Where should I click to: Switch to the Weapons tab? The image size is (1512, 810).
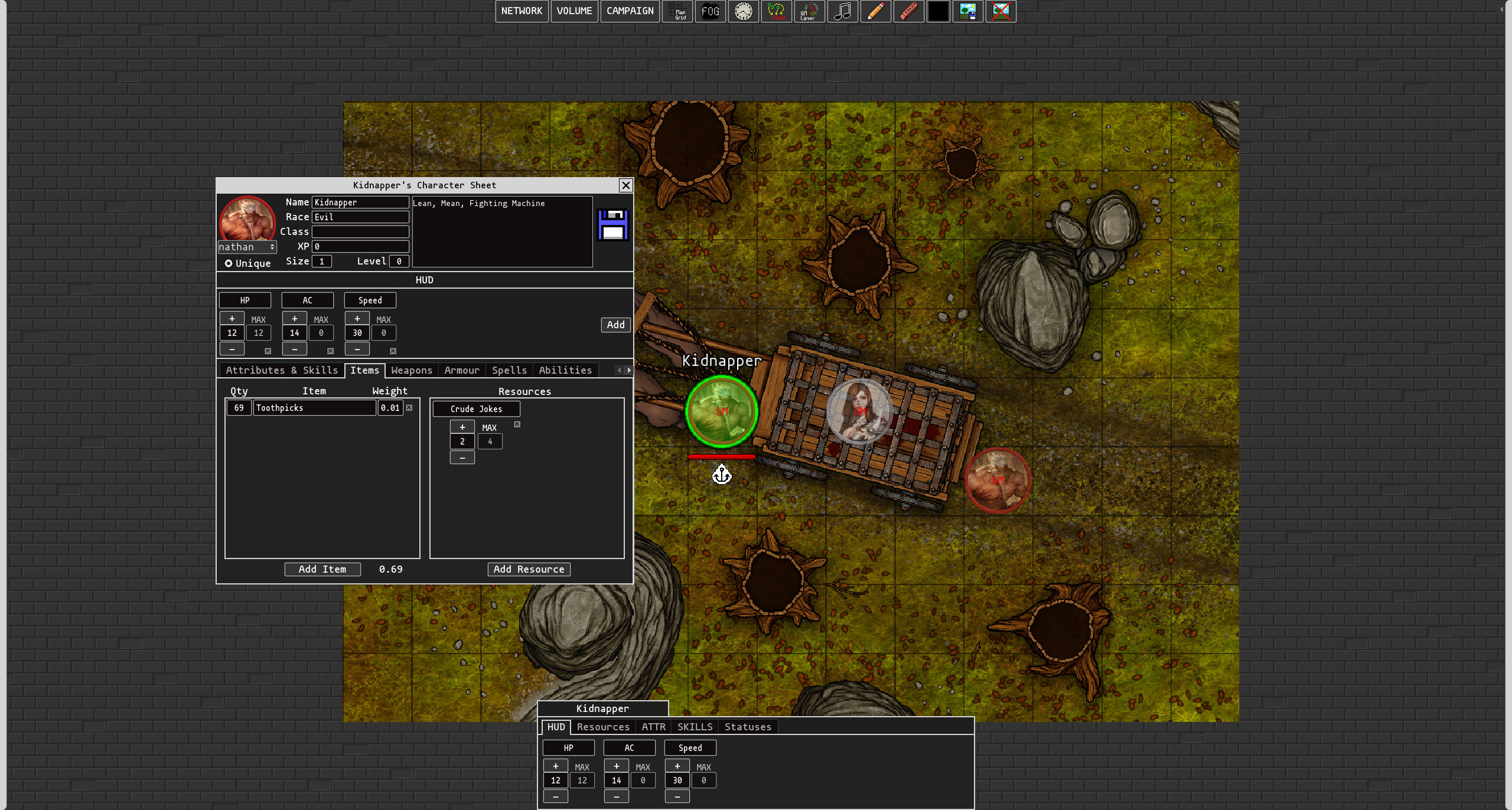point(412,370)
